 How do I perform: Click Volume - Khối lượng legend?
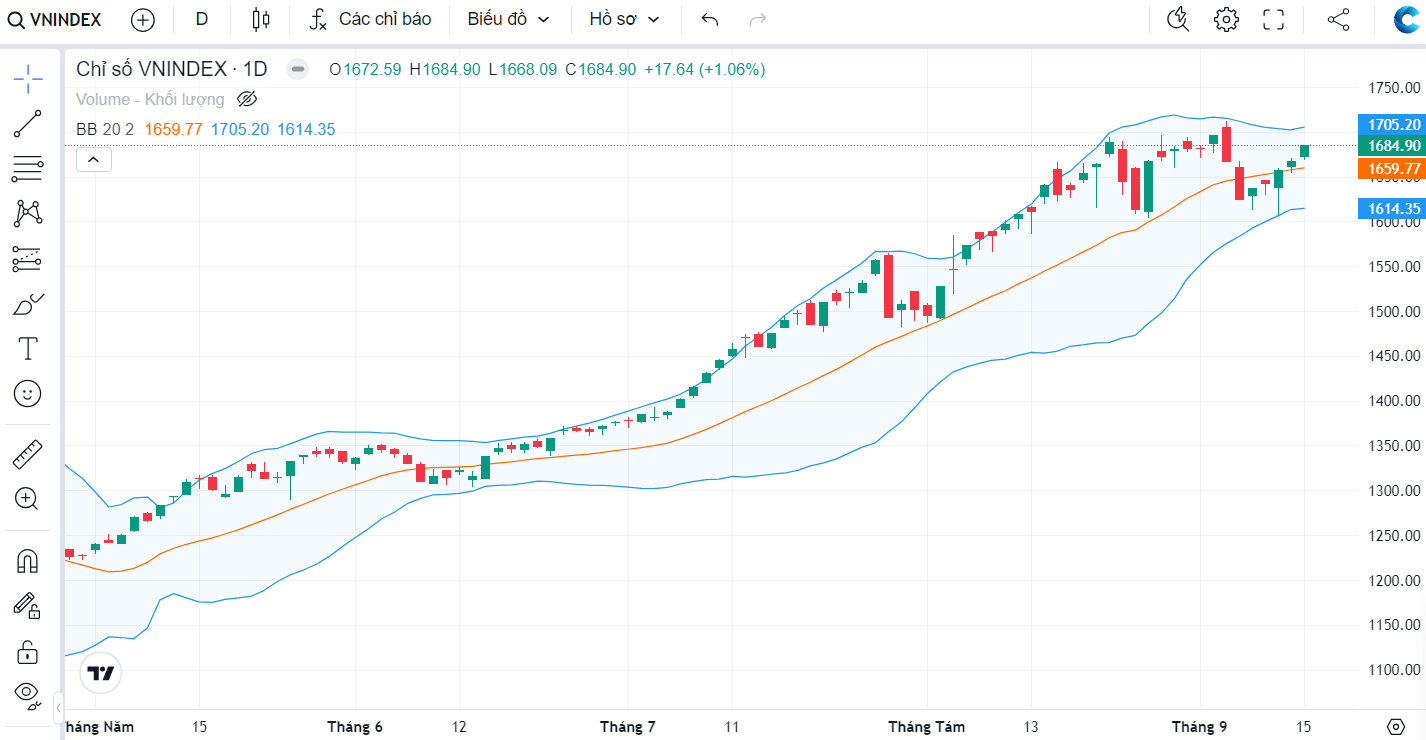pos(150,99)
